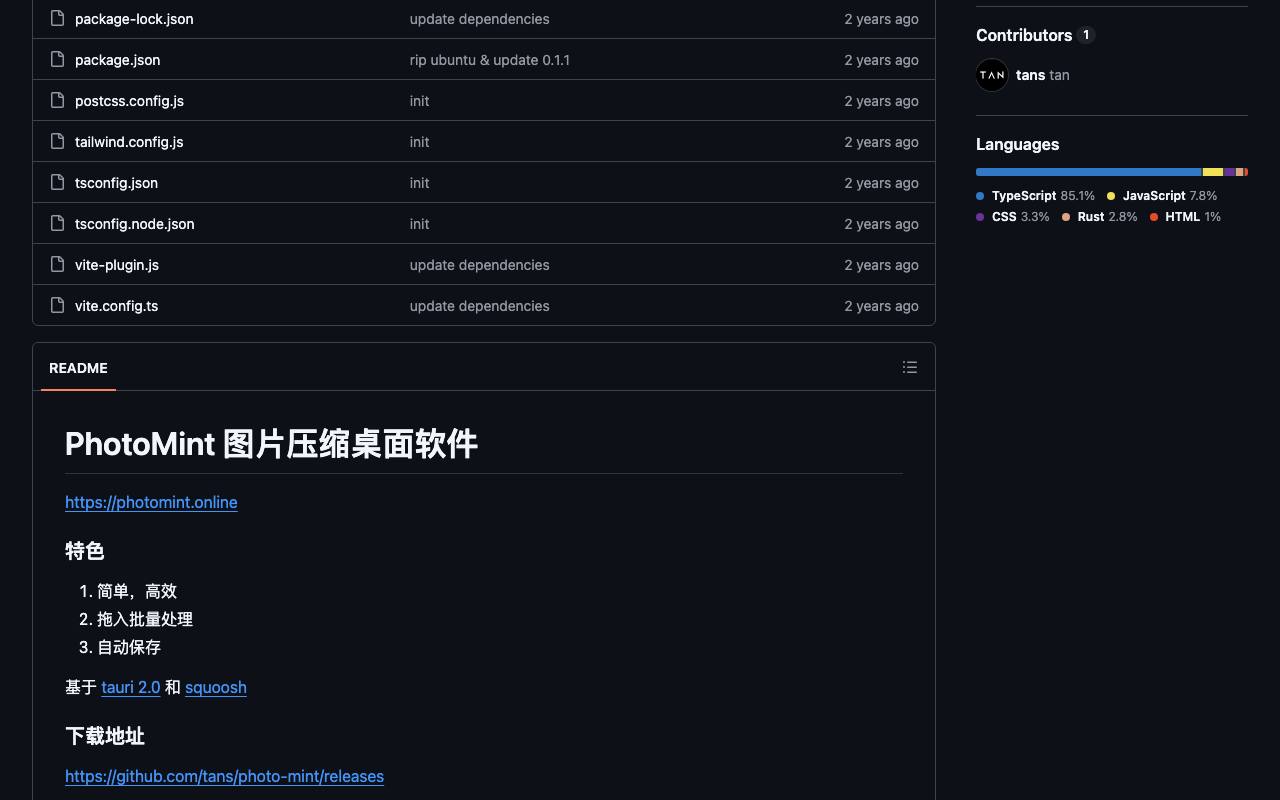Click the file icon beside package-lock.json

(x=57, y=18)
